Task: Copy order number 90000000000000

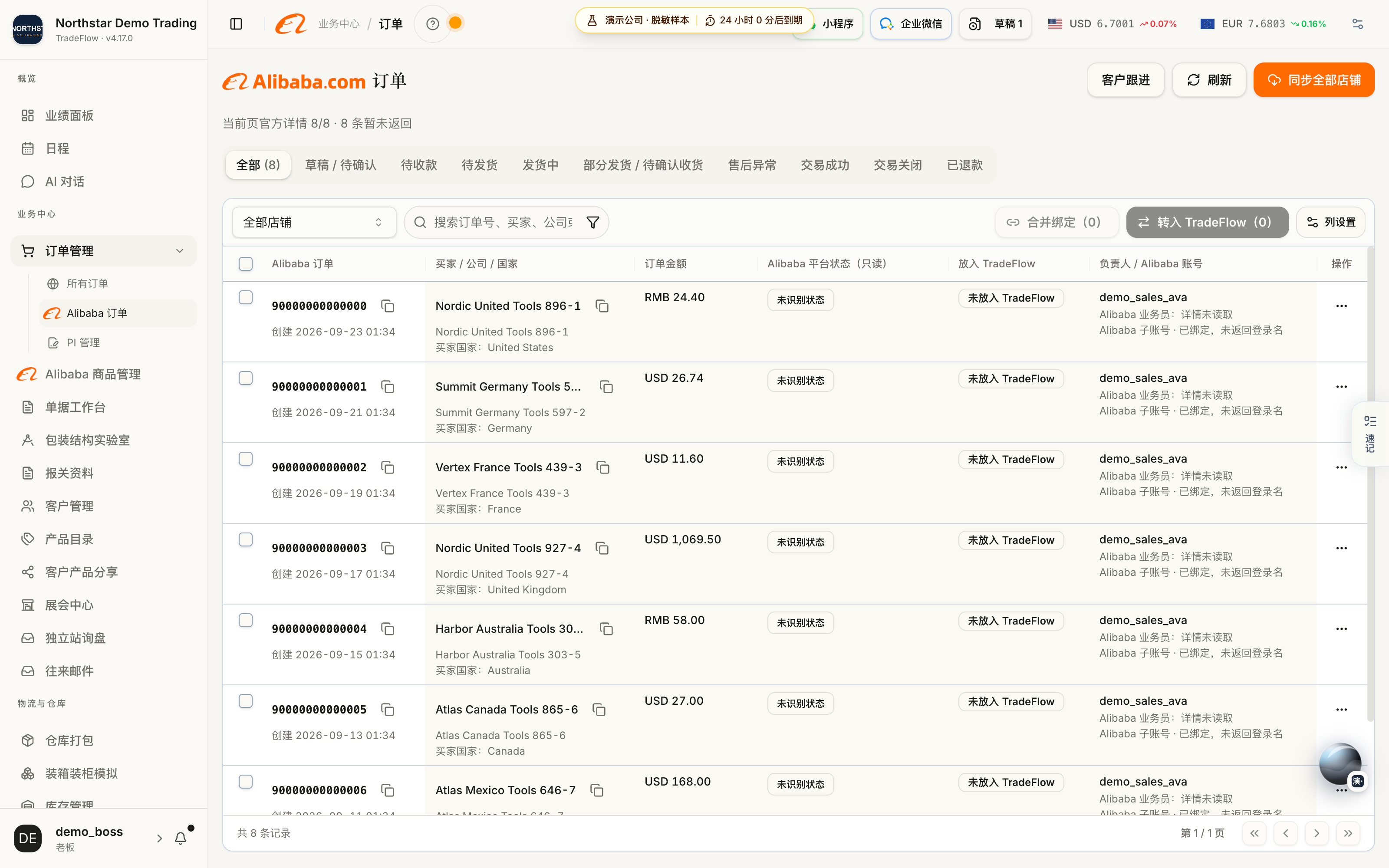Action: click(388, 306)
